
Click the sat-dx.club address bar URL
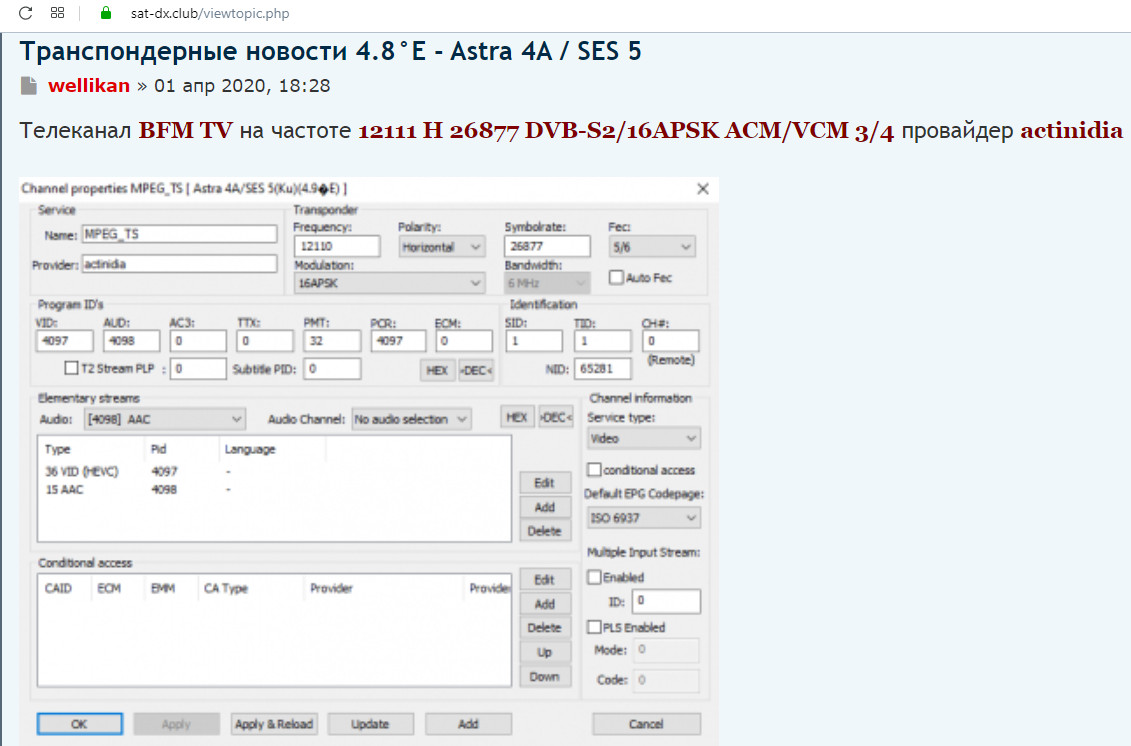tap(210, 13)
